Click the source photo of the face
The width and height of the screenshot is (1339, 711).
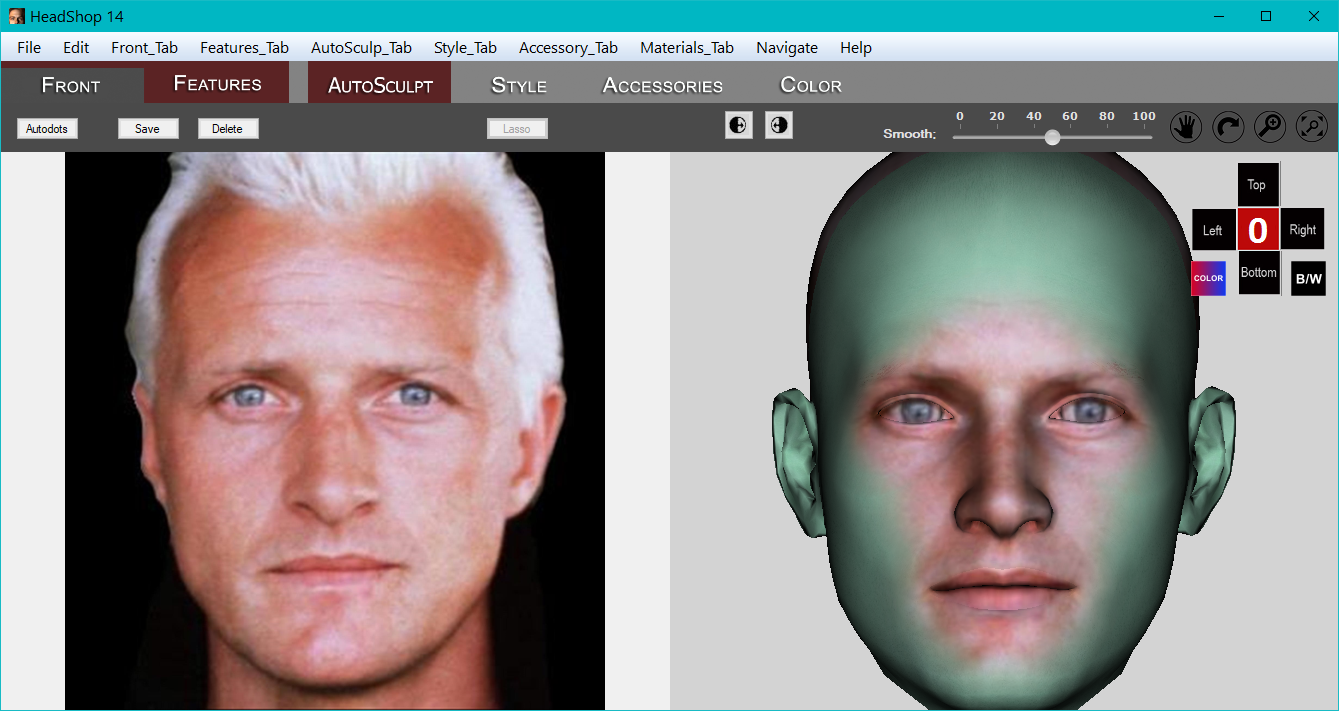(335, 431)
